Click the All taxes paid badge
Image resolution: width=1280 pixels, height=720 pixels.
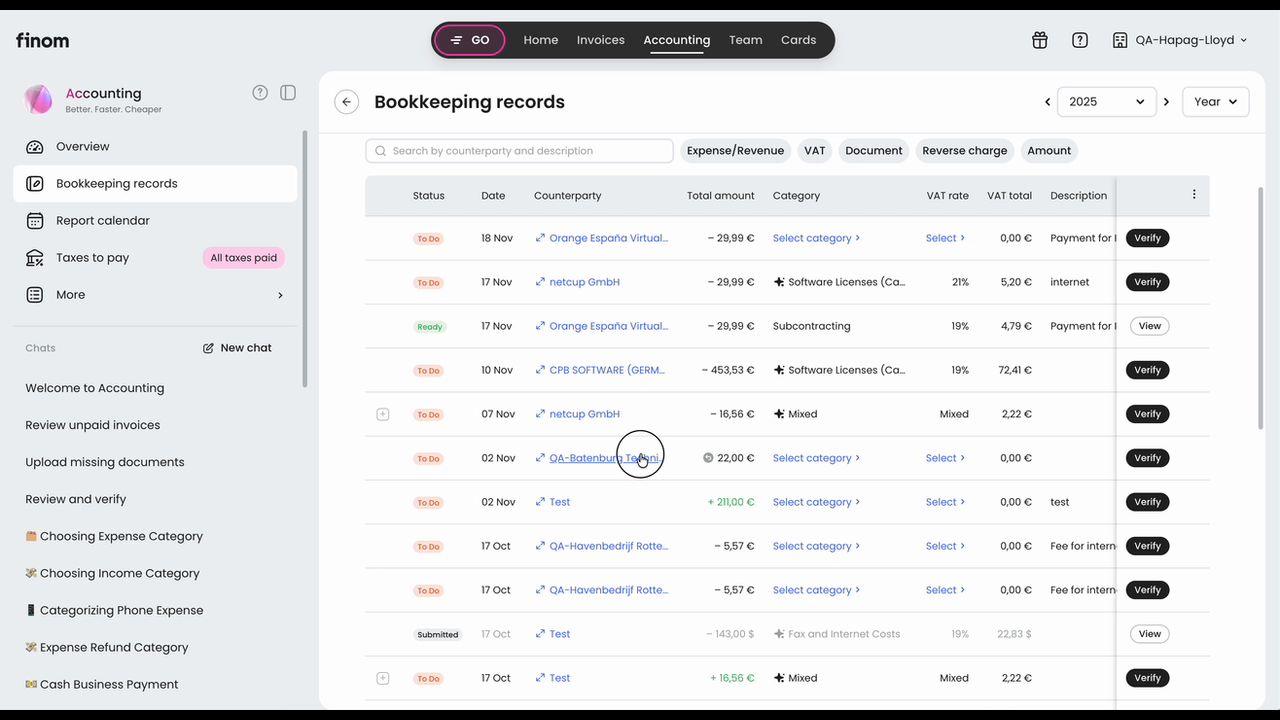point(244,258)
